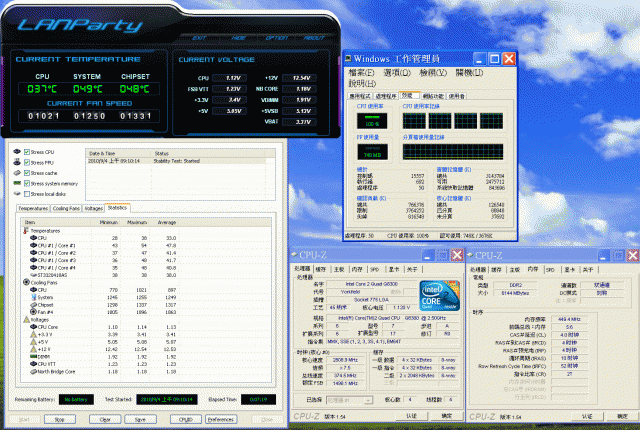This screenshot has width=640, height=430.
Task: Click the Minimum column header
Action: tap(108, 222)
